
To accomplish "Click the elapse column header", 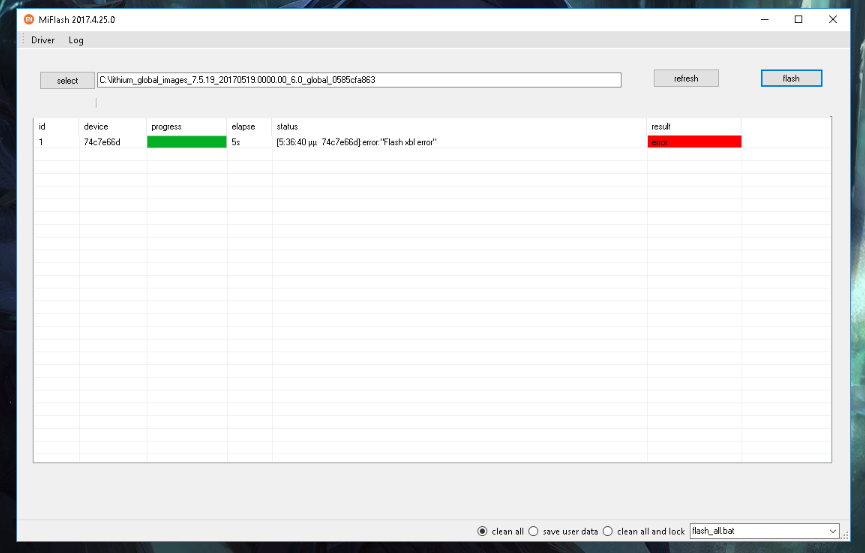I will (x=249, y=126).
